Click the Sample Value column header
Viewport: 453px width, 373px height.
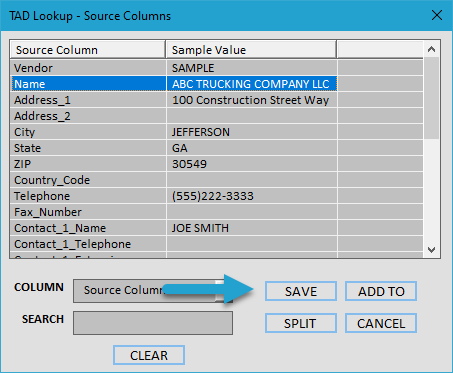tap(251, 50)
